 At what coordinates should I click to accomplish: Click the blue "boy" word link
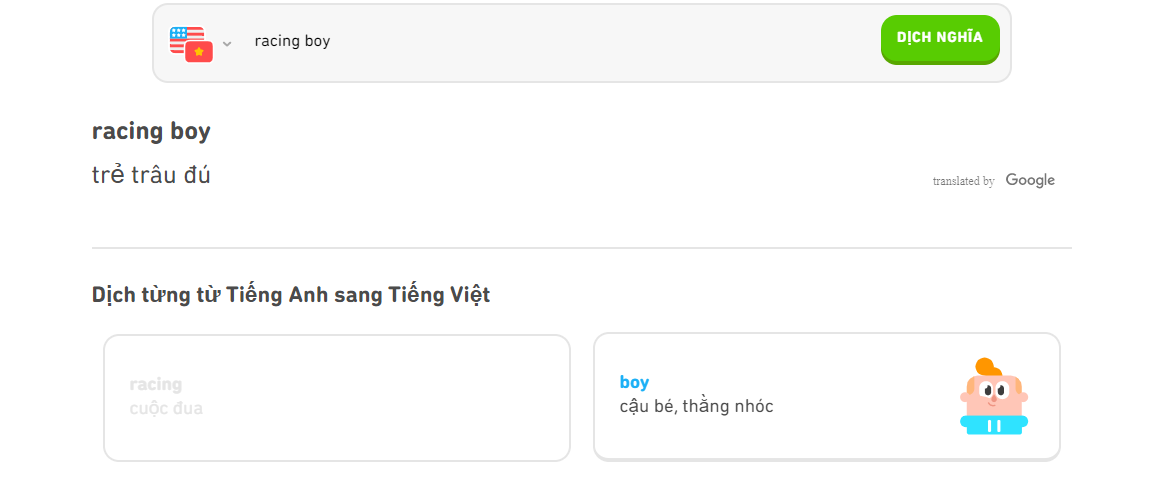(634, 382)
